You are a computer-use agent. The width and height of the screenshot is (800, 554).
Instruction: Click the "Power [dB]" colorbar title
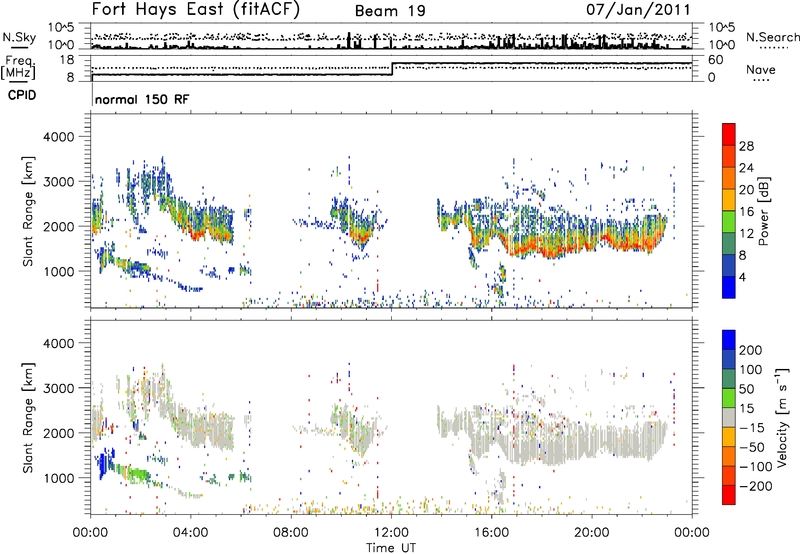pyautogui.click(x=764, y=211)
